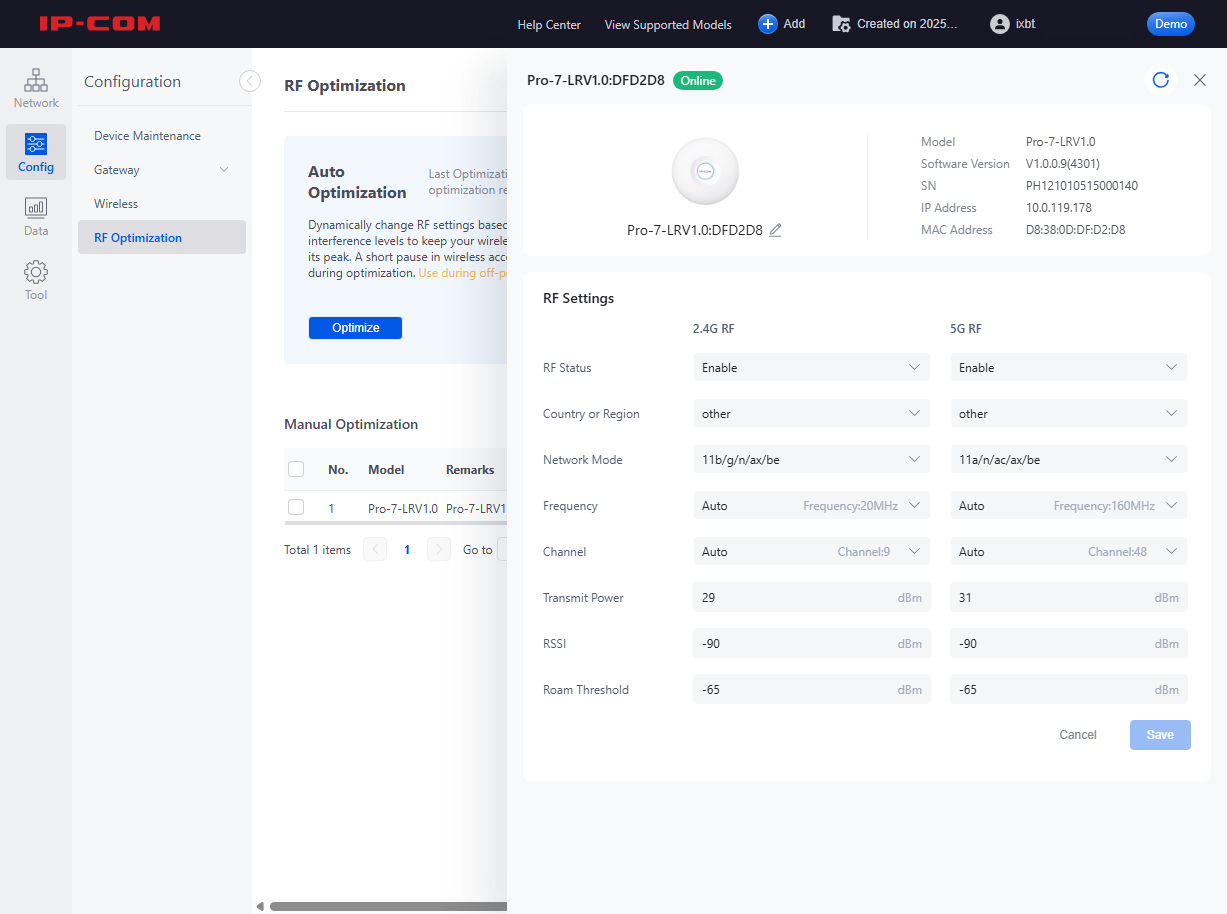Open the Tool gear icon
The height and width of the screenshot is (914, 1227).
click(36, 271)
